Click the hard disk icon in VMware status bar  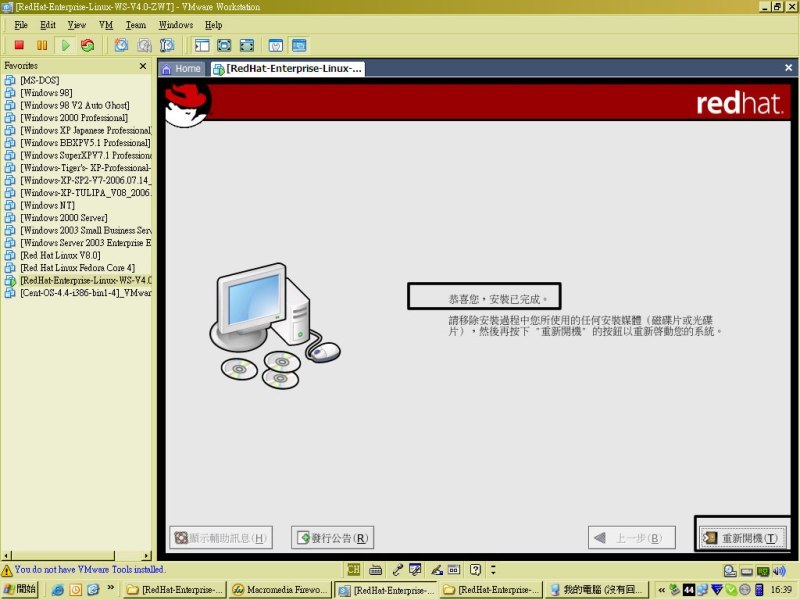(730, 571)
